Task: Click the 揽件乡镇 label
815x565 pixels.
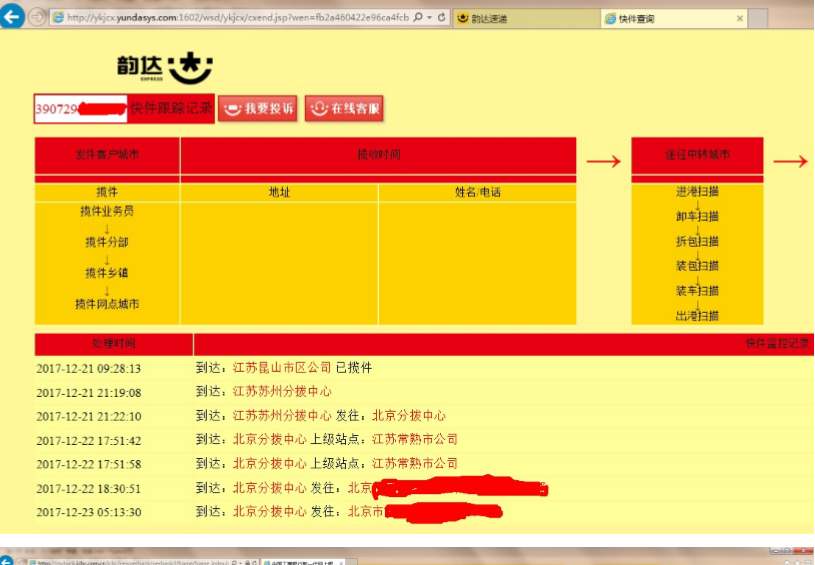Action: click(107, 273)
